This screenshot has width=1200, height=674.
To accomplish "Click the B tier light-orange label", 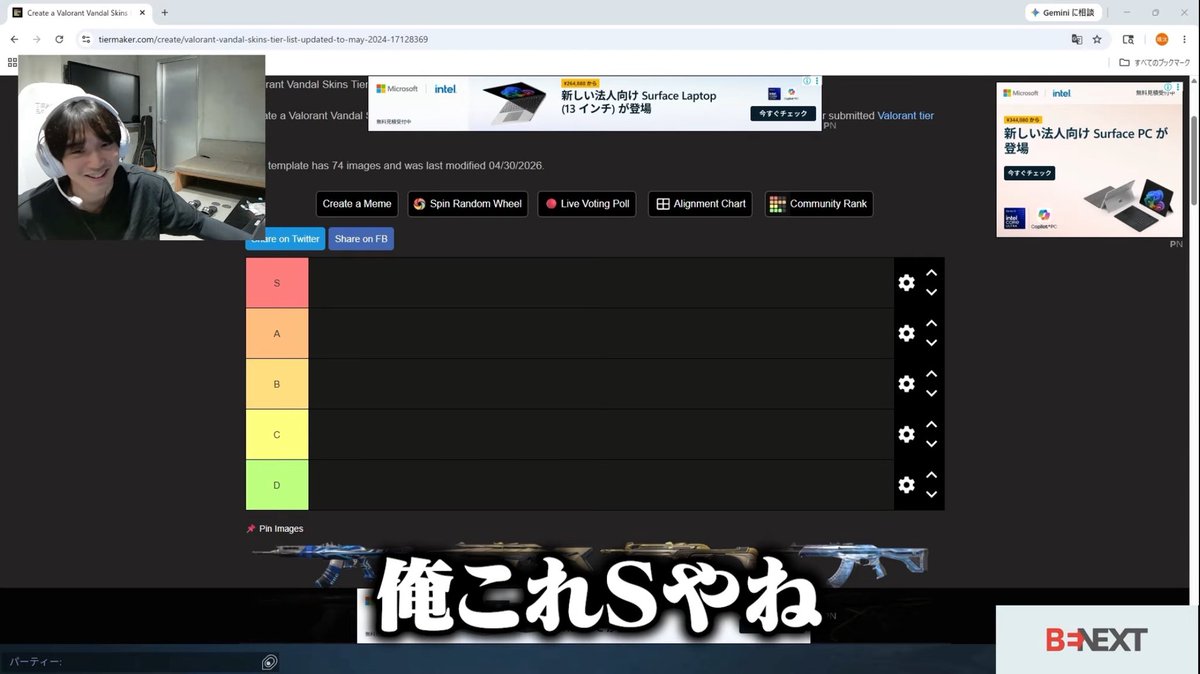I will click(x=277, y=384).
